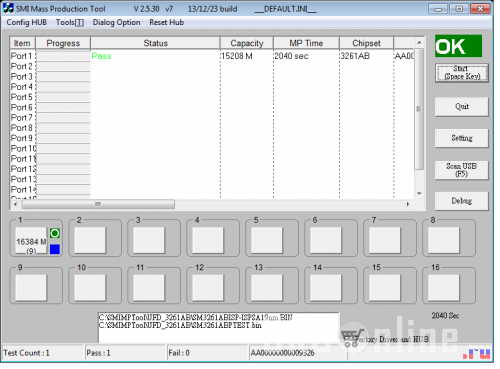The height and width of the screenshot is (369, 500).
Task: Click the Debug button
Action: click(x=462, y=201)
